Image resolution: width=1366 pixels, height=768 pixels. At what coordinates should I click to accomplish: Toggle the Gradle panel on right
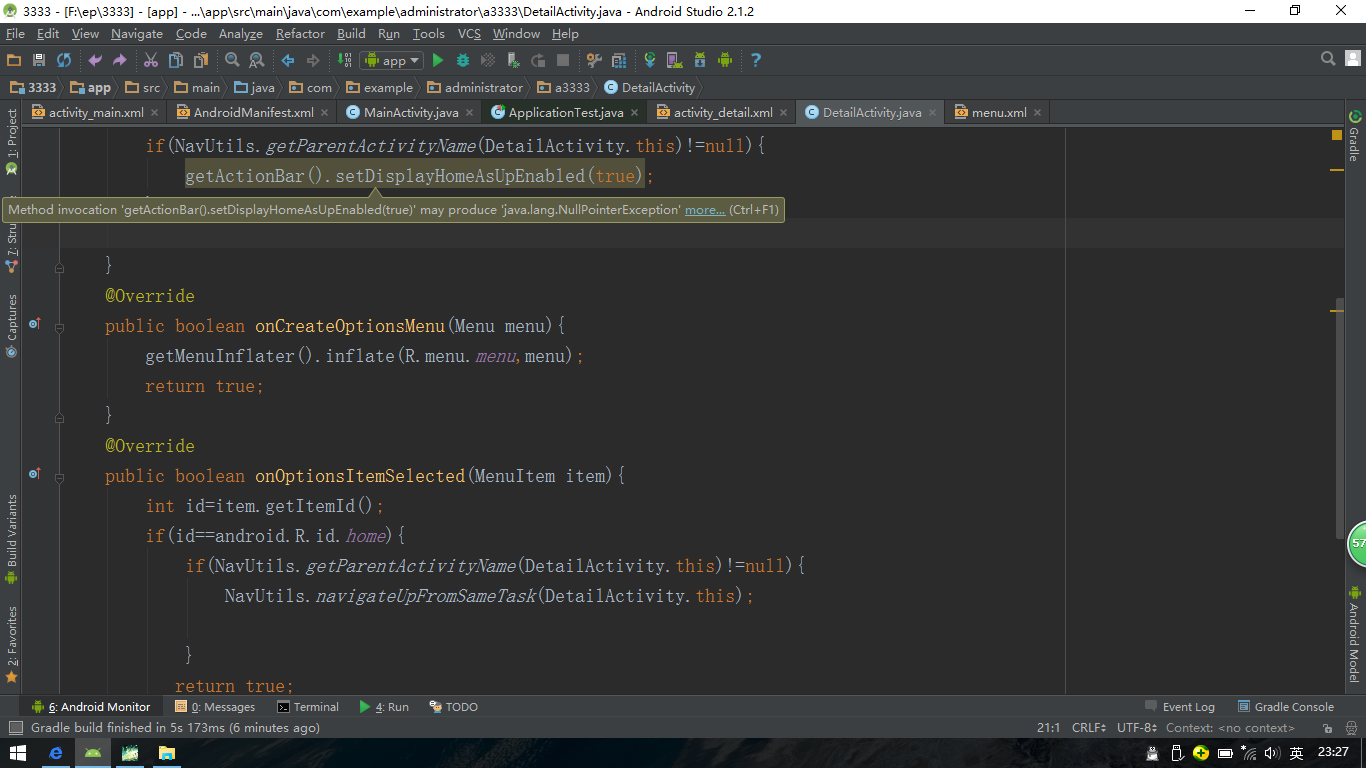tap(1354, 137)
